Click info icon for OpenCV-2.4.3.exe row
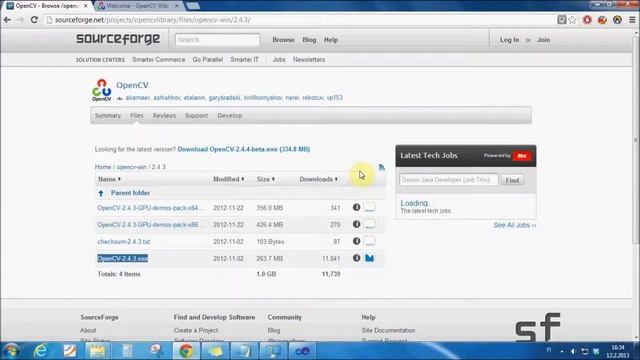The width and height of the screenshot is (640, 360). [x=356, y=258]
